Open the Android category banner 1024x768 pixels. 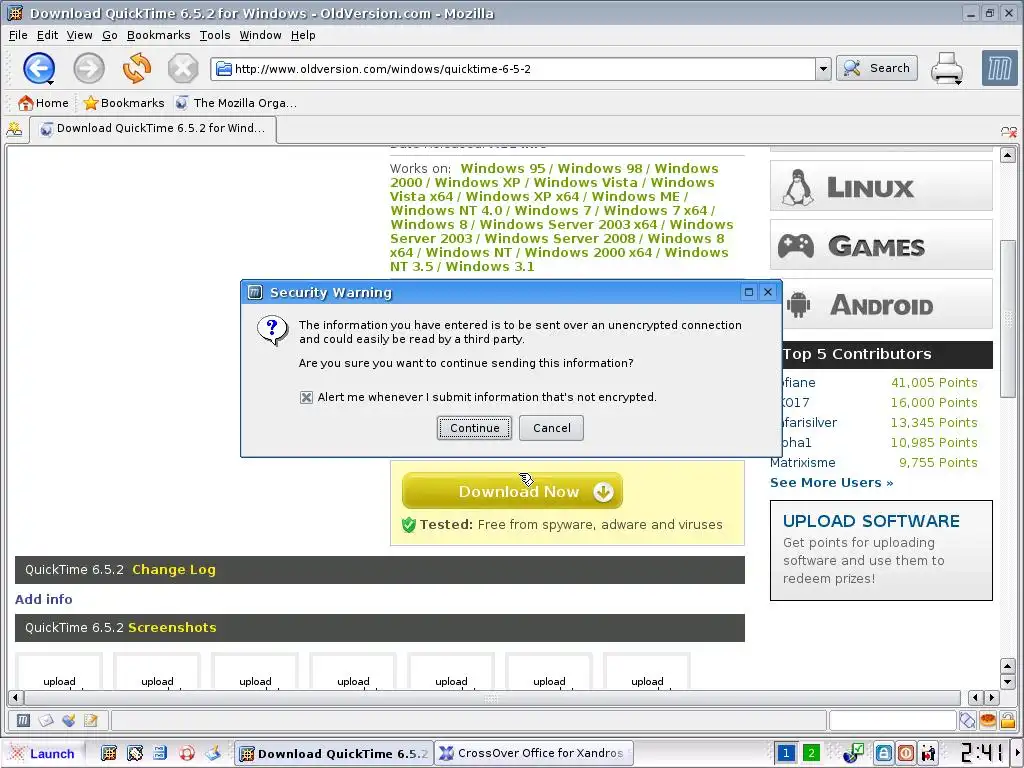(888, 304)
